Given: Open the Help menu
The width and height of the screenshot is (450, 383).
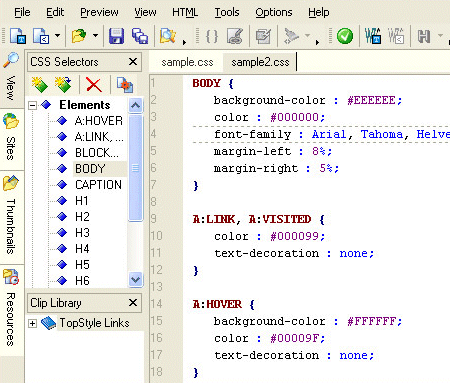Looking at the screenshot, I should [x=319, y=12].
